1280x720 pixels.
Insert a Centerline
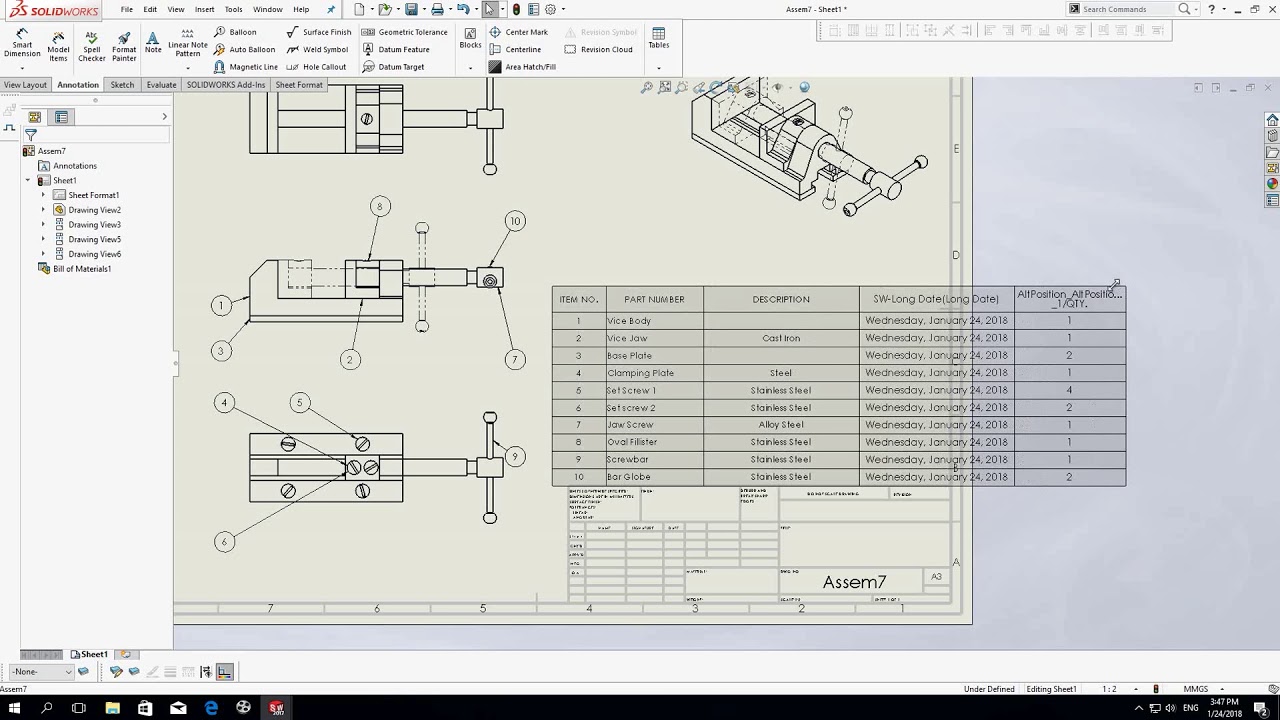515,49
